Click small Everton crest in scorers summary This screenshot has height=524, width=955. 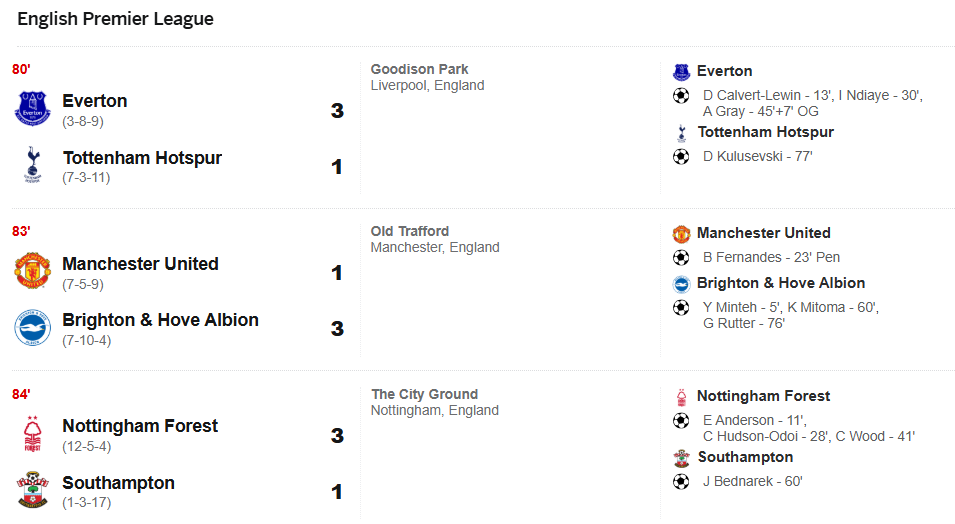click(x=681, y=71)
